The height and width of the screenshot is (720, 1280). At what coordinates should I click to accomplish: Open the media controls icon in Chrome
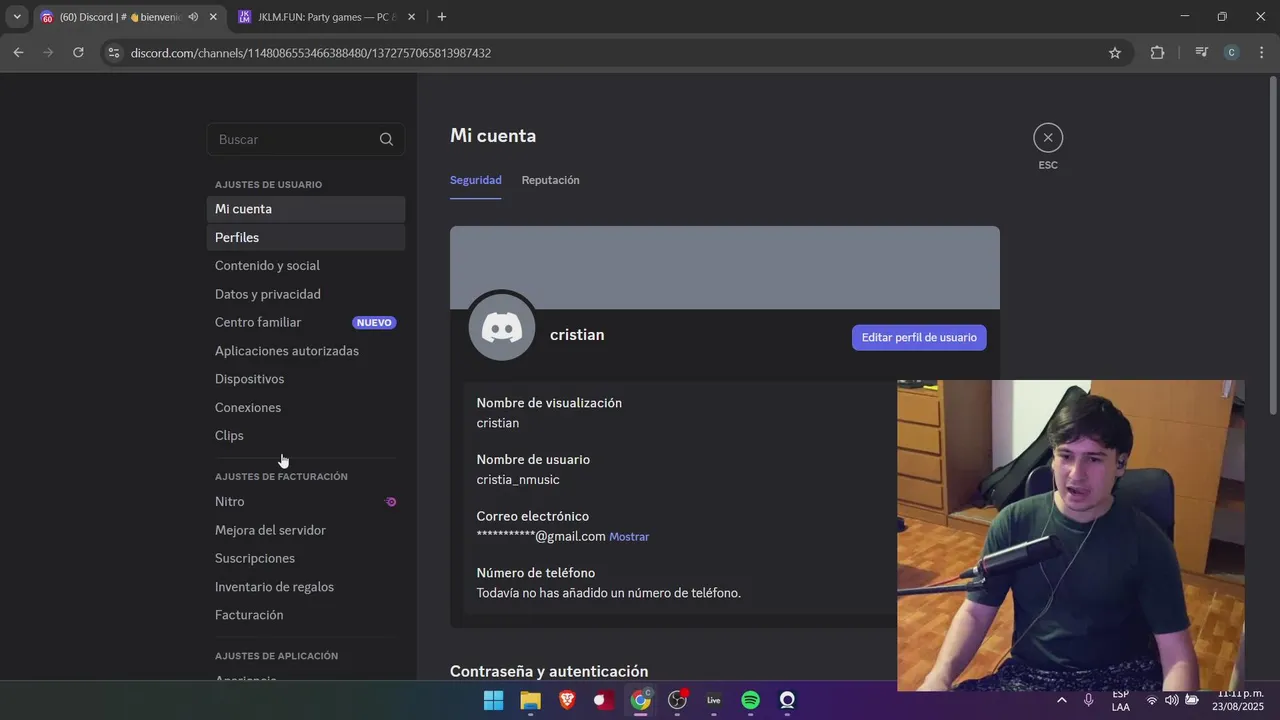(x=1202, y=53)
